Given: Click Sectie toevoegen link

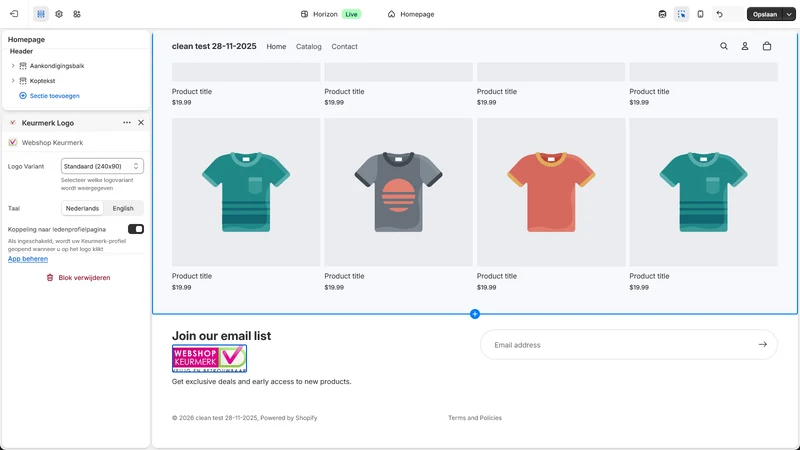Looking at the screenshot, I should [49, 95].
